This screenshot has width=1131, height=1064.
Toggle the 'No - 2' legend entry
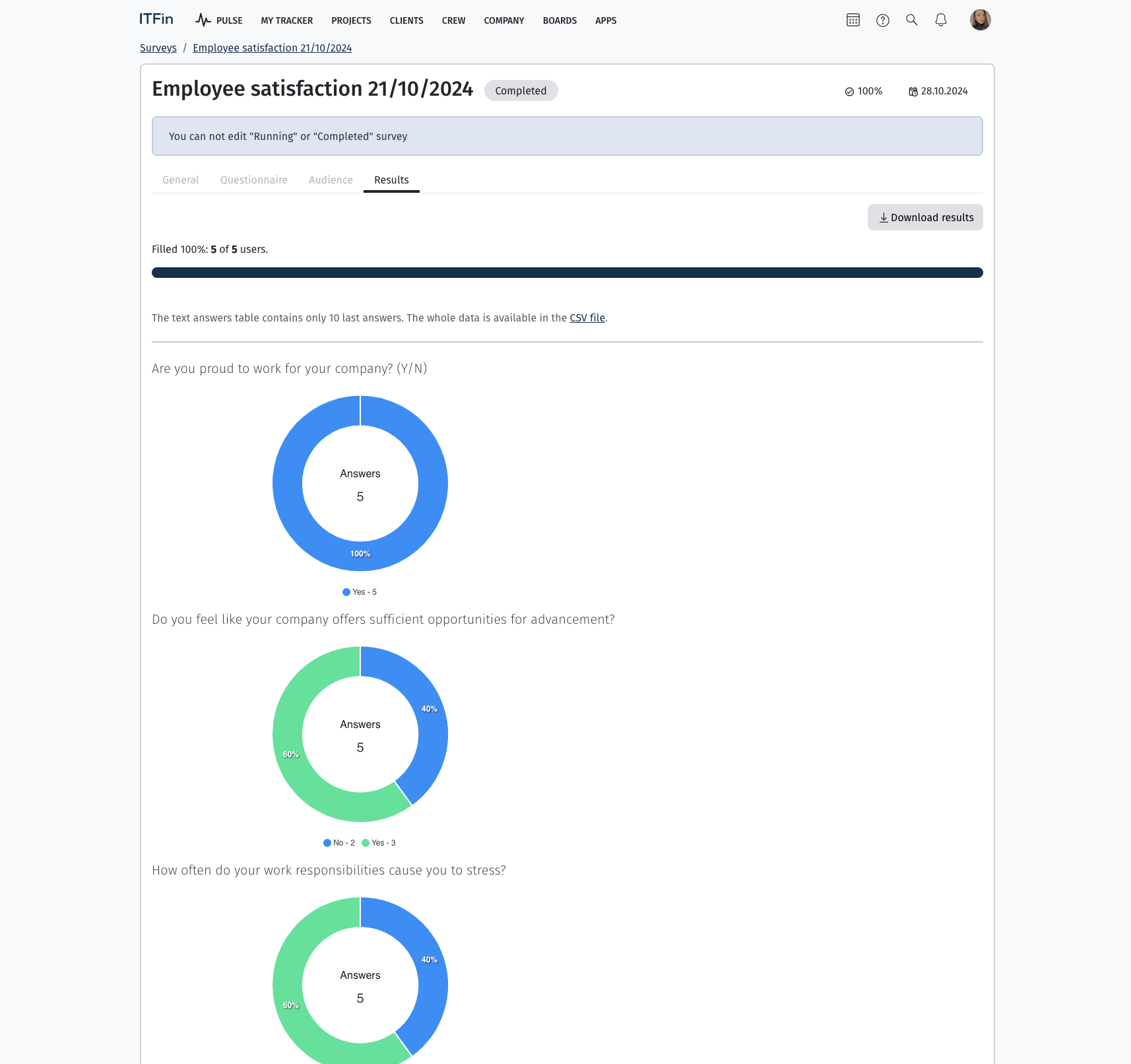tap(339, 843)
